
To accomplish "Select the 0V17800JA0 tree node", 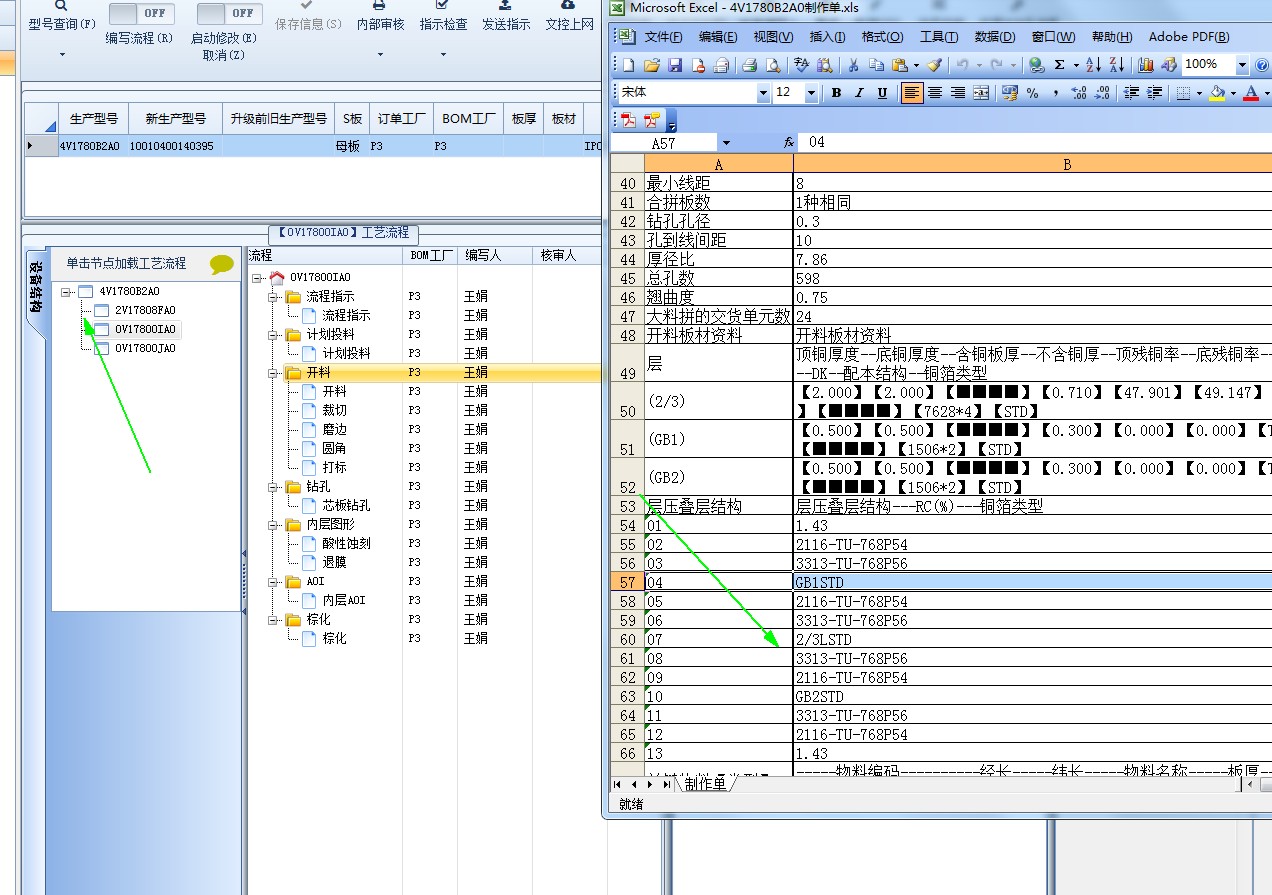I will 145,349.
